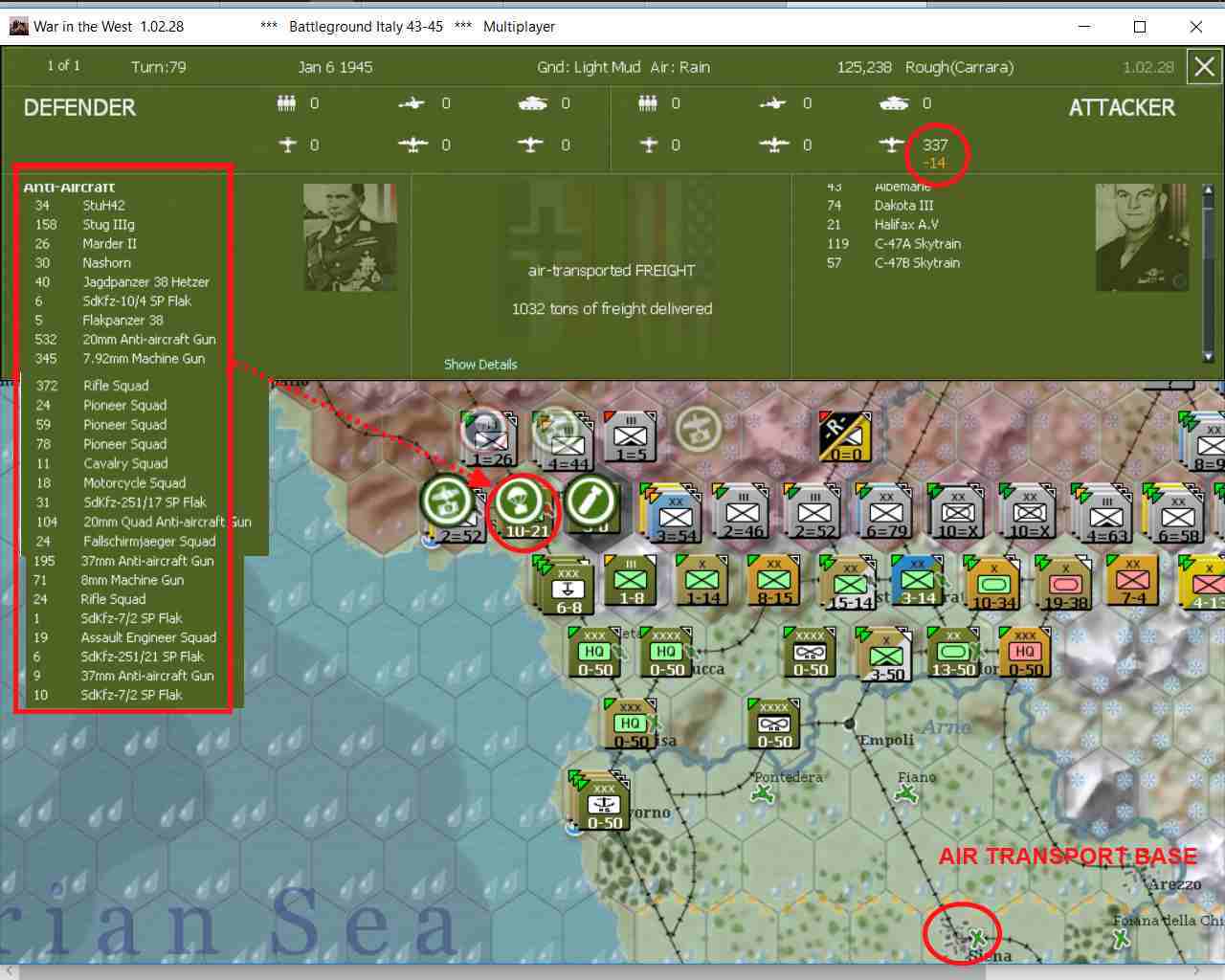Screen dimensions: 1225x980
Task: Select the C-47B Skytrain row
Action: (x=893, y=263)
